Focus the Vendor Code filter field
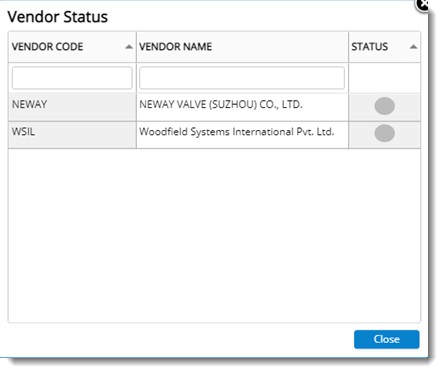The image size is (443, 373). coord(72,78)
